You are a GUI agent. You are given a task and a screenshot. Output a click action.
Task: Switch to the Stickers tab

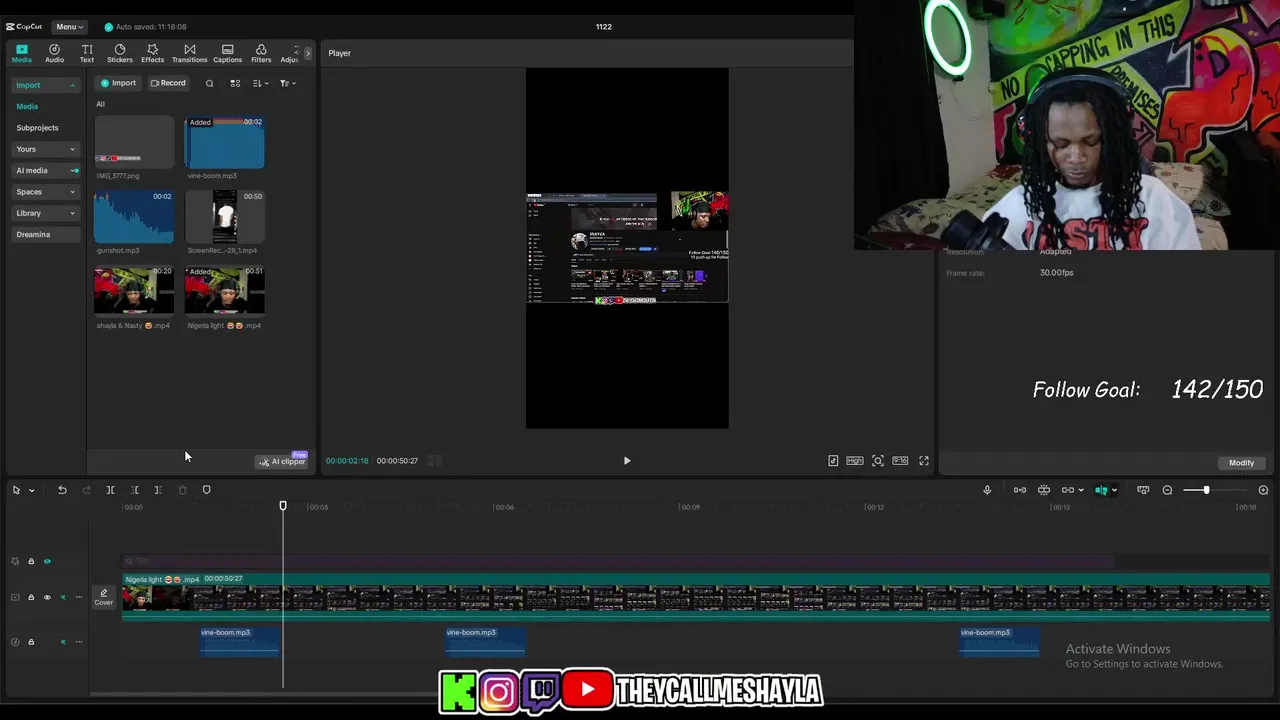[120, 53]
